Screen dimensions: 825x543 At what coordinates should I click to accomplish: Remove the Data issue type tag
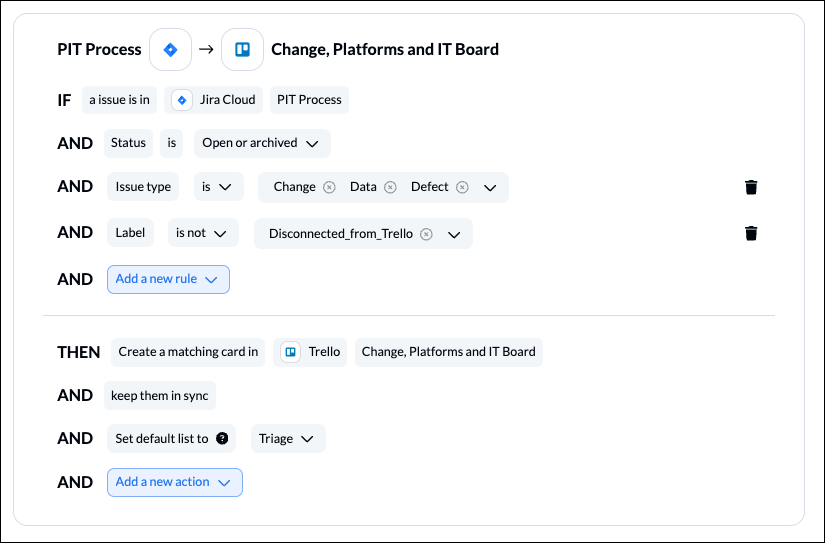coord(390,187)
